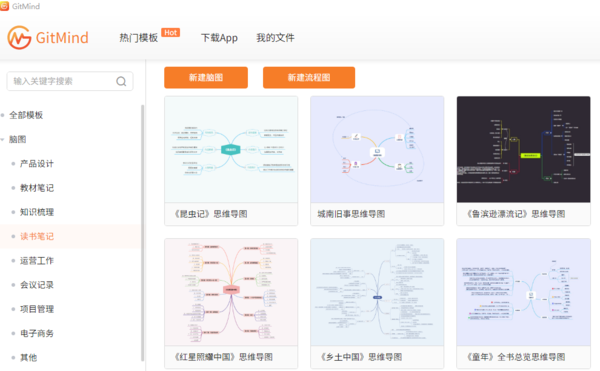
Task: Click the 新建脑图 button
Action: pos(206,78)
